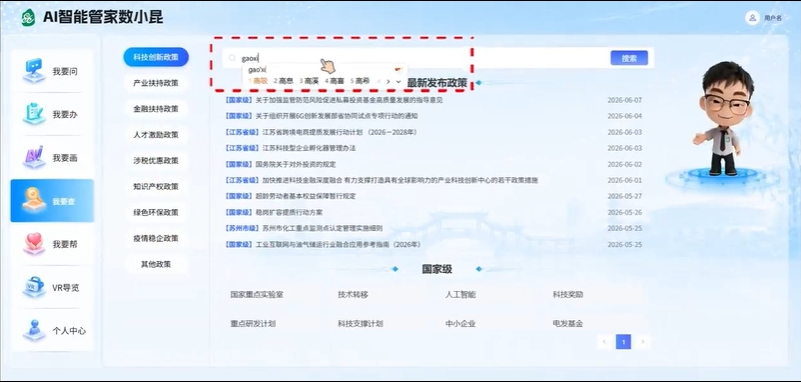Click the 用户名 label
This screenshot has height=382, width=801.
coord(773,18)
